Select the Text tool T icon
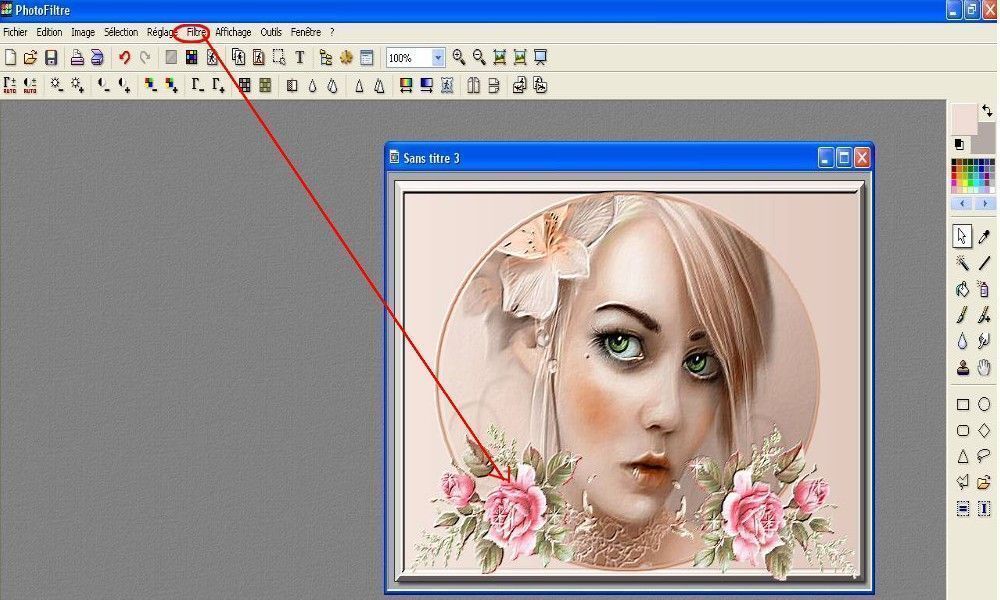This screenshot has width=1000, height=600. coord(299,57)
